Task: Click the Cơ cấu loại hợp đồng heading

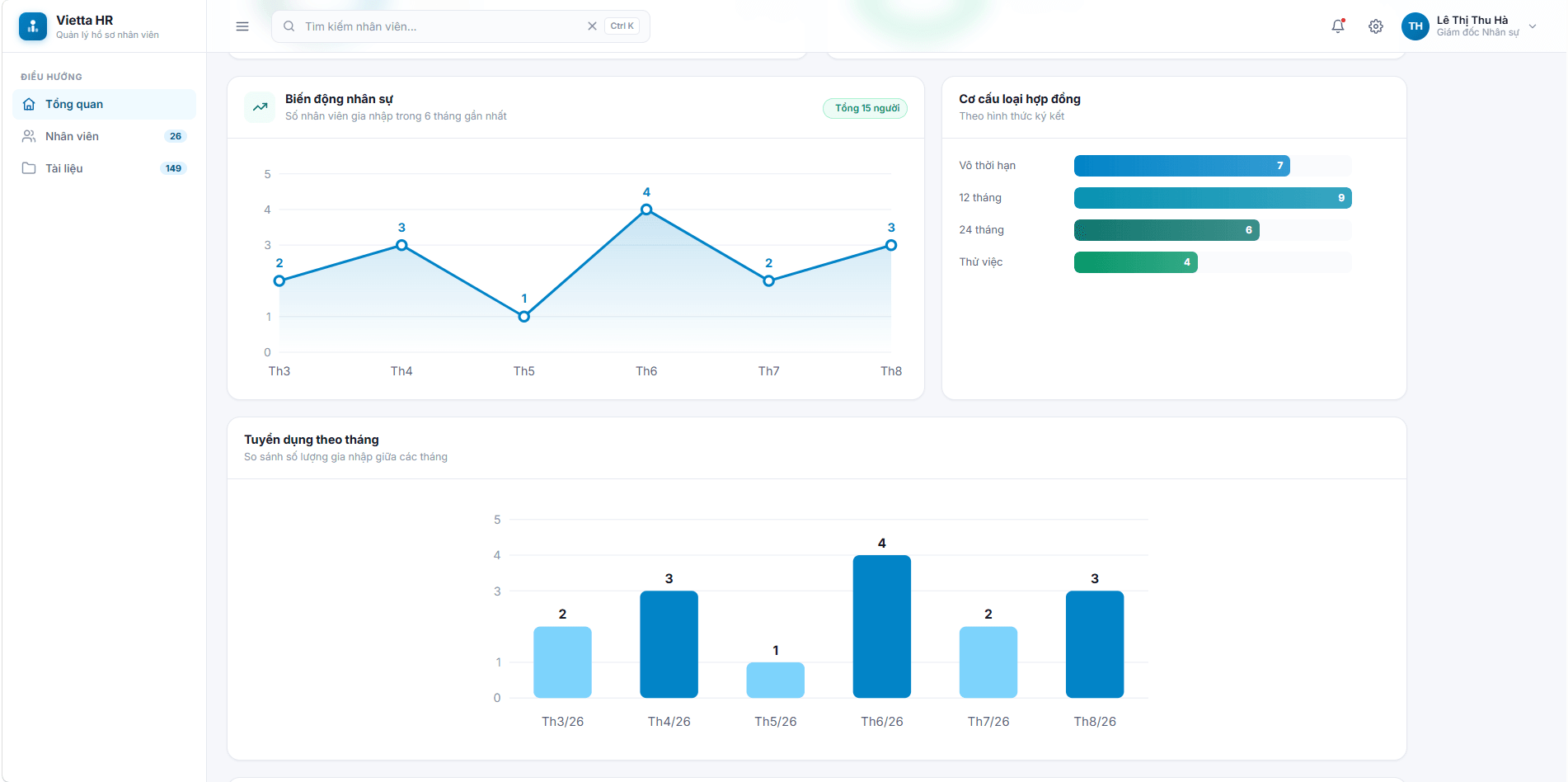Action: (x=1020, y=99)
